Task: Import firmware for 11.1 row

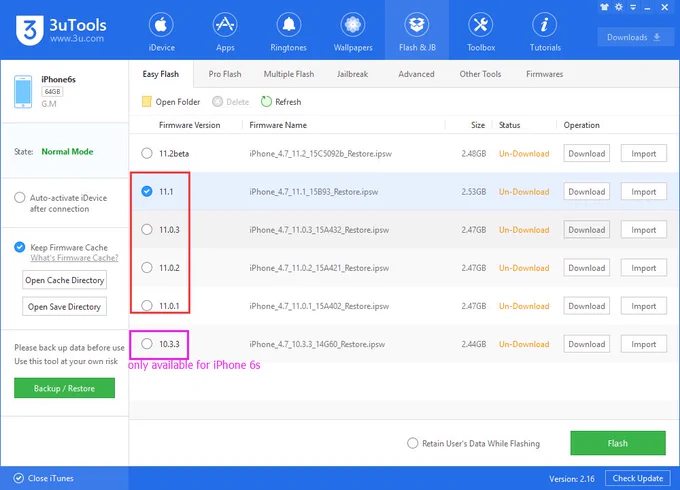Action: pyautogui.click(x=644, y=191)
